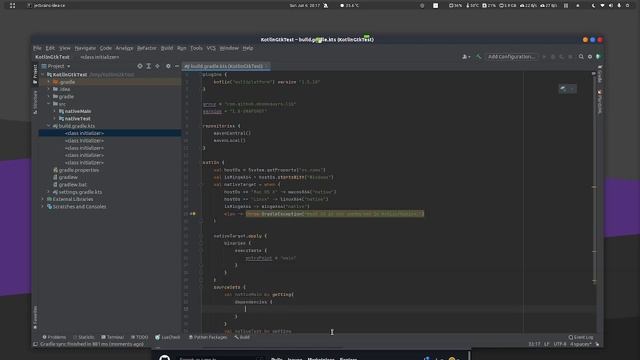Image resolution: width=640 pixels, height=360 pixels.
Task: Click the intention bulb in gutter
Action: (193, 213)
